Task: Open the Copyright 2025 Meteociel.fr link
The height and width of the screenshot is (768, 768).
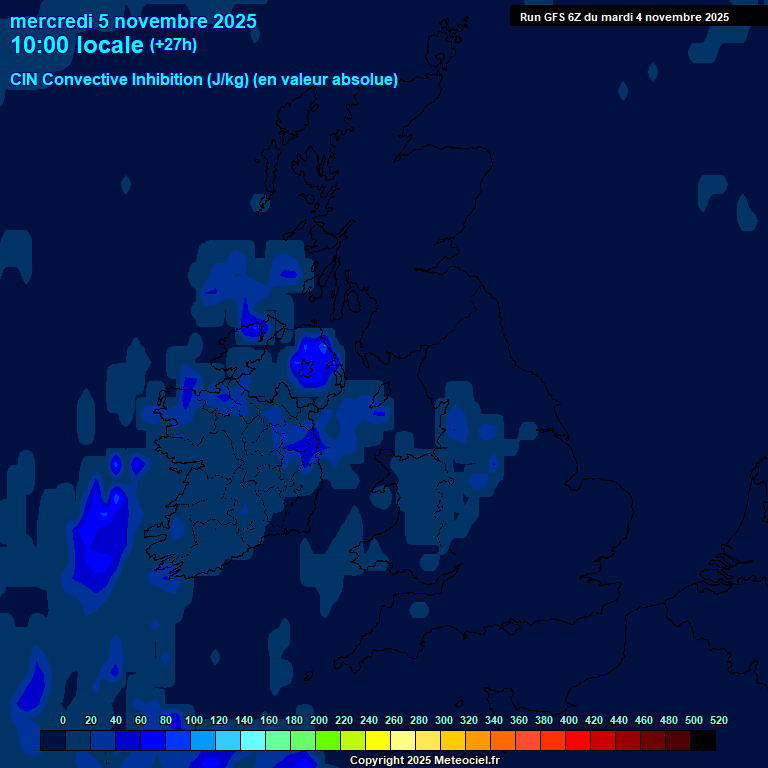Action: pyautogui.click(x=424, y=761)
